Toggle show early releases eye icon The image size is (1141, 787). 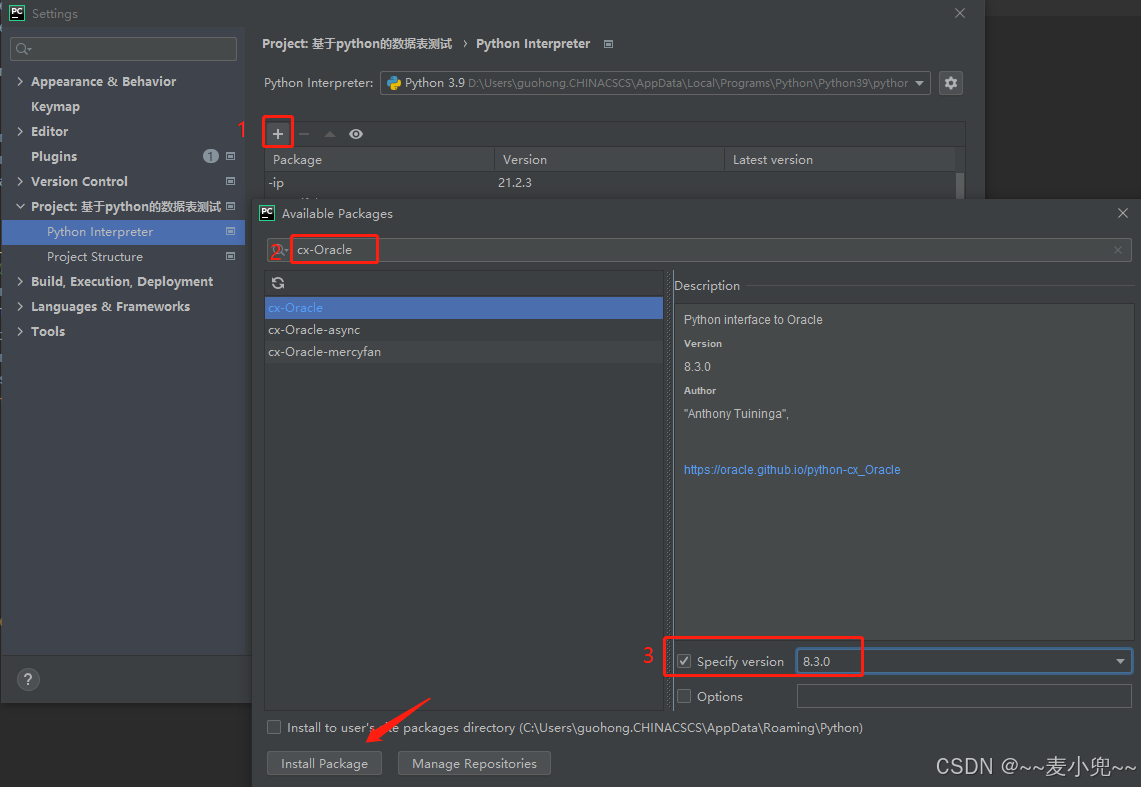tap(356, 134)
